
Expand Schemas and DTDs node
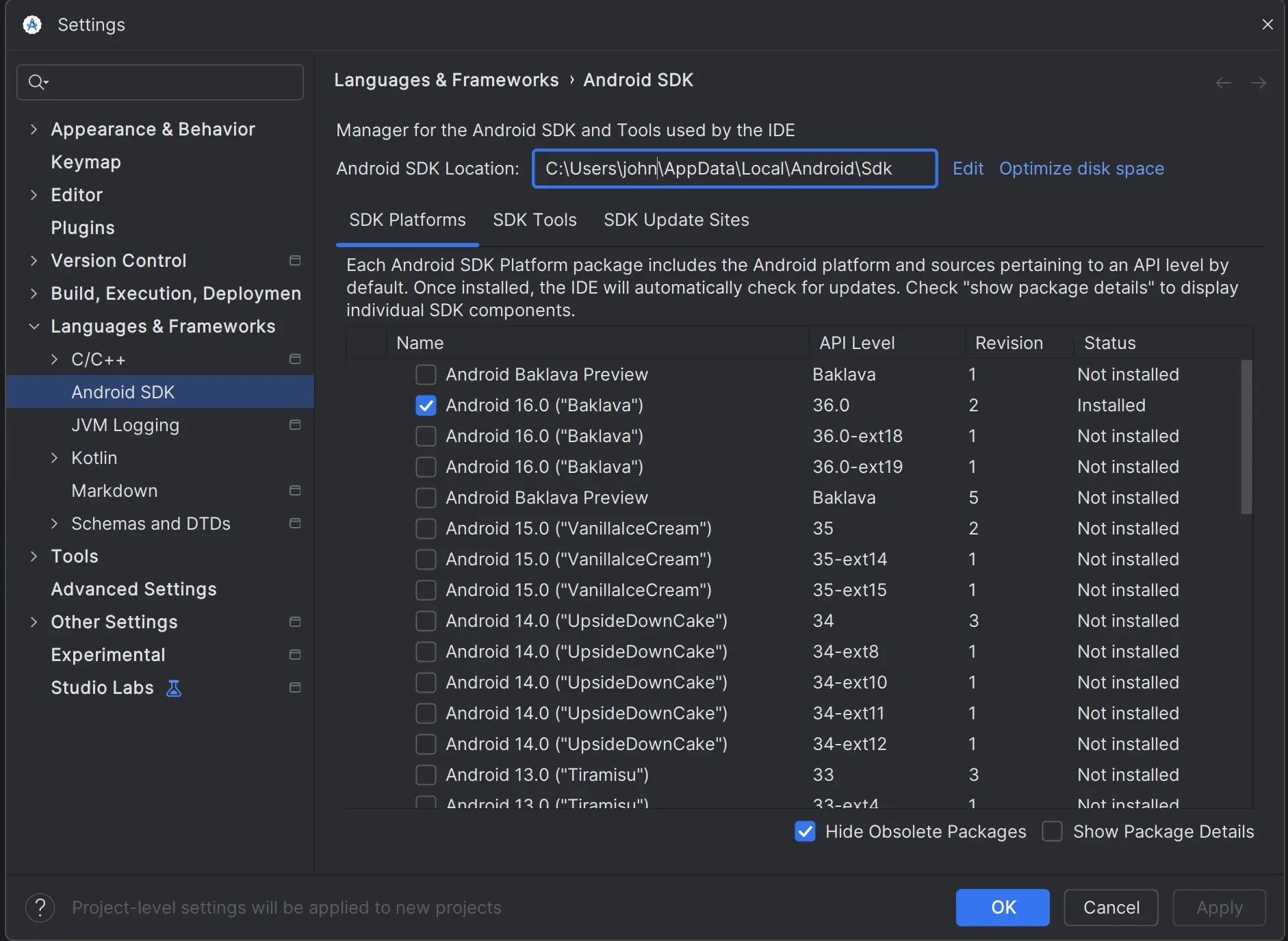click(x=54, y=524)
